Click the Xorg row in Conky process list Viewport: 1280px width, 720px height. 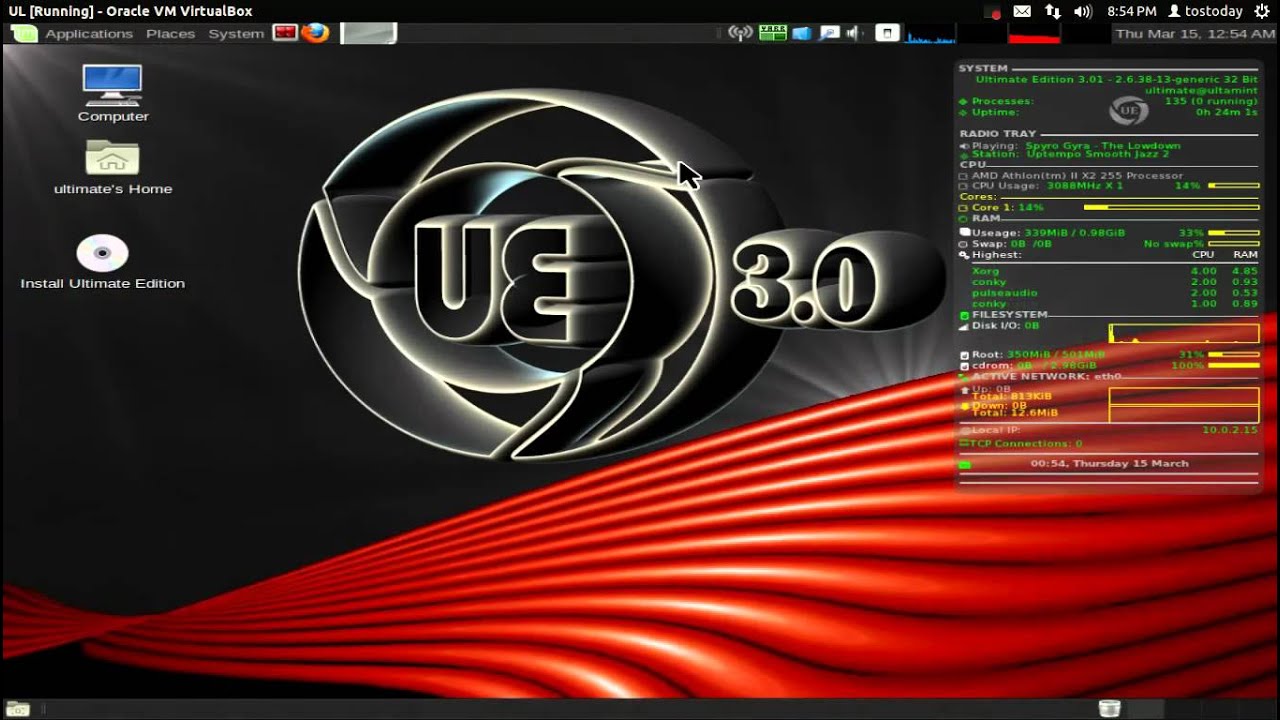point(1114,271)
